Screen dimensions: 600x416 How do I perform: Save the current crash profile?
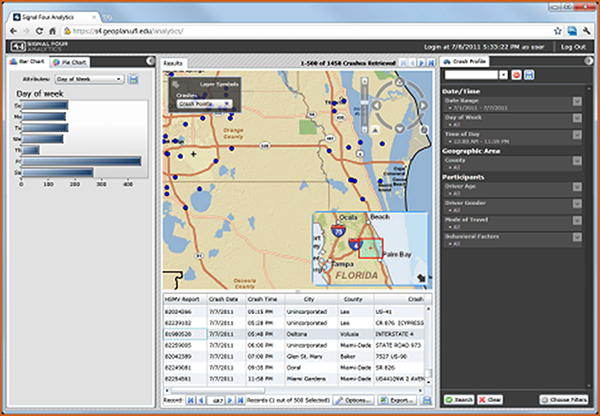(x=529, y=75)
